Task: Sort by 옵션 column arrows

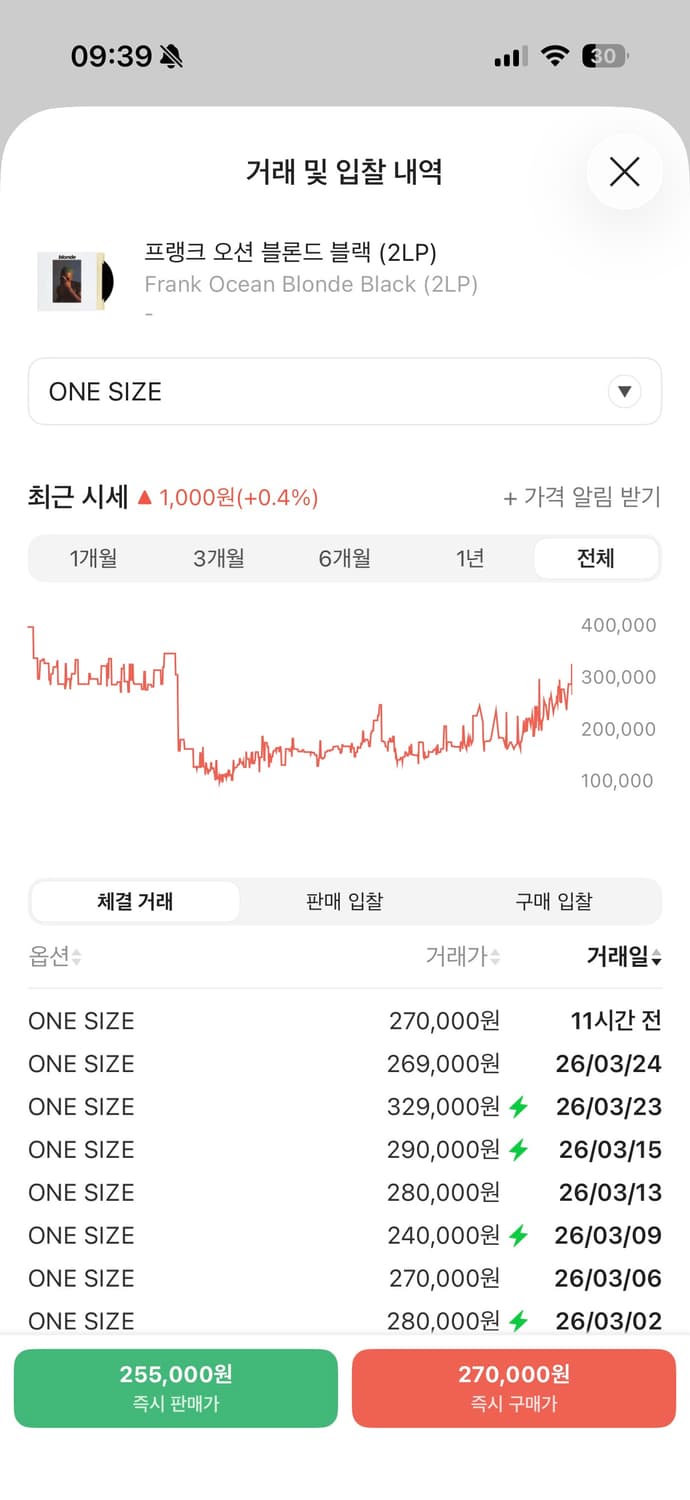Action: [x=76, y=958]
